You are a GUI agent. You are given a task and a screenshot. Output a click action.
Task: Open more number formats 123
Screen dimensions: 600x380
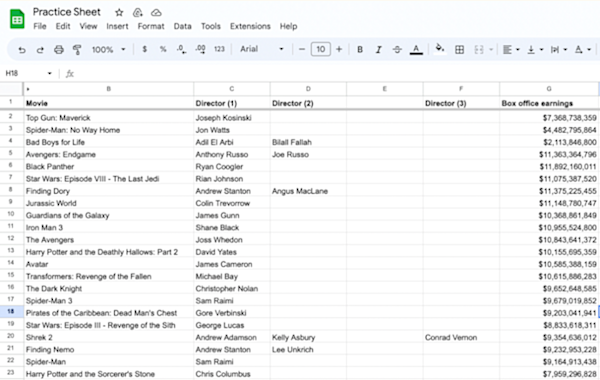point(219,49)
